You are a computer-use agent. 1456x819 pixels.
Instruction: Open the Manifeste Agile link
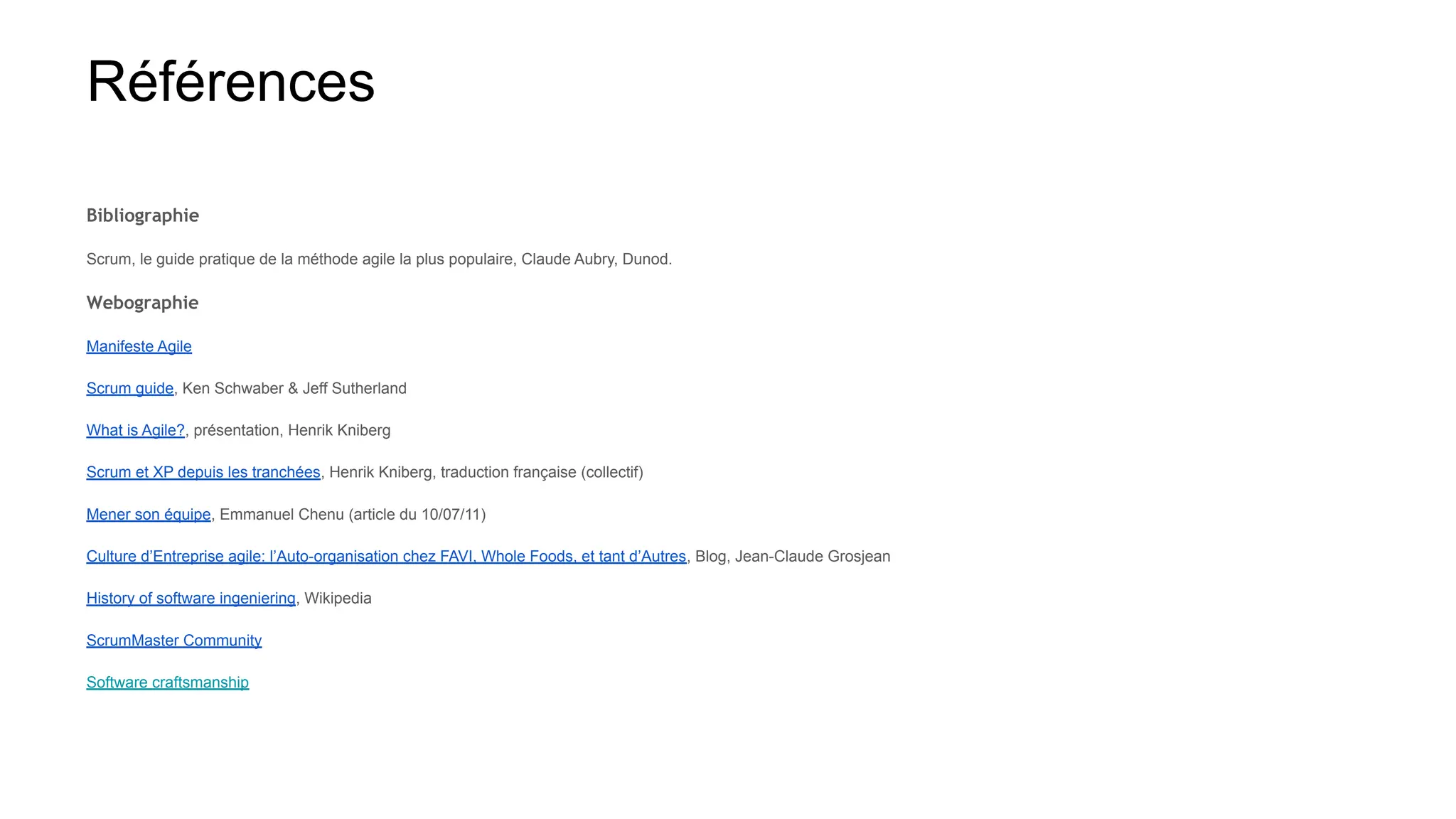pyautogui.click(x=139, y=346)
